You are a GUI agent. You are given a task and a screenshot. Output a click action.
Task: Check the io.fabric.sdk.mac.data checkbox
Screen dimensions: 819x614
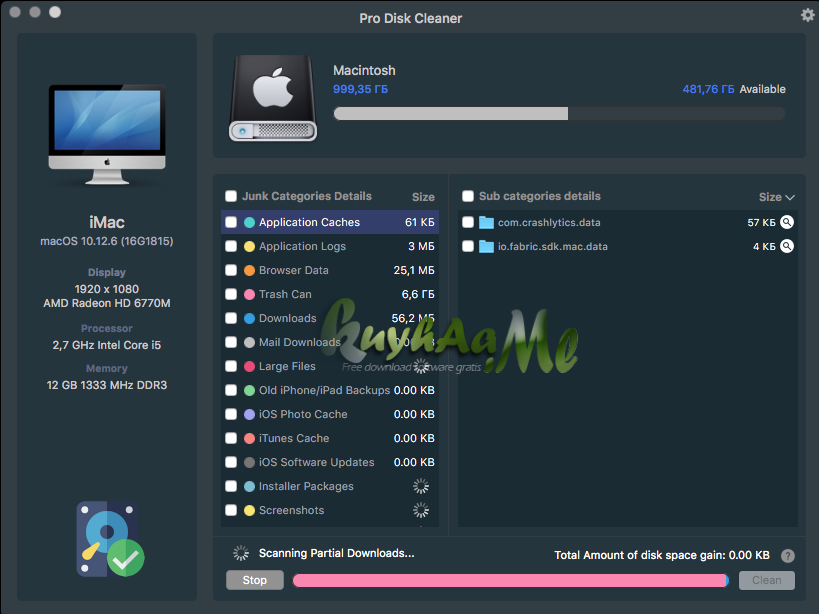coord(468,246)
